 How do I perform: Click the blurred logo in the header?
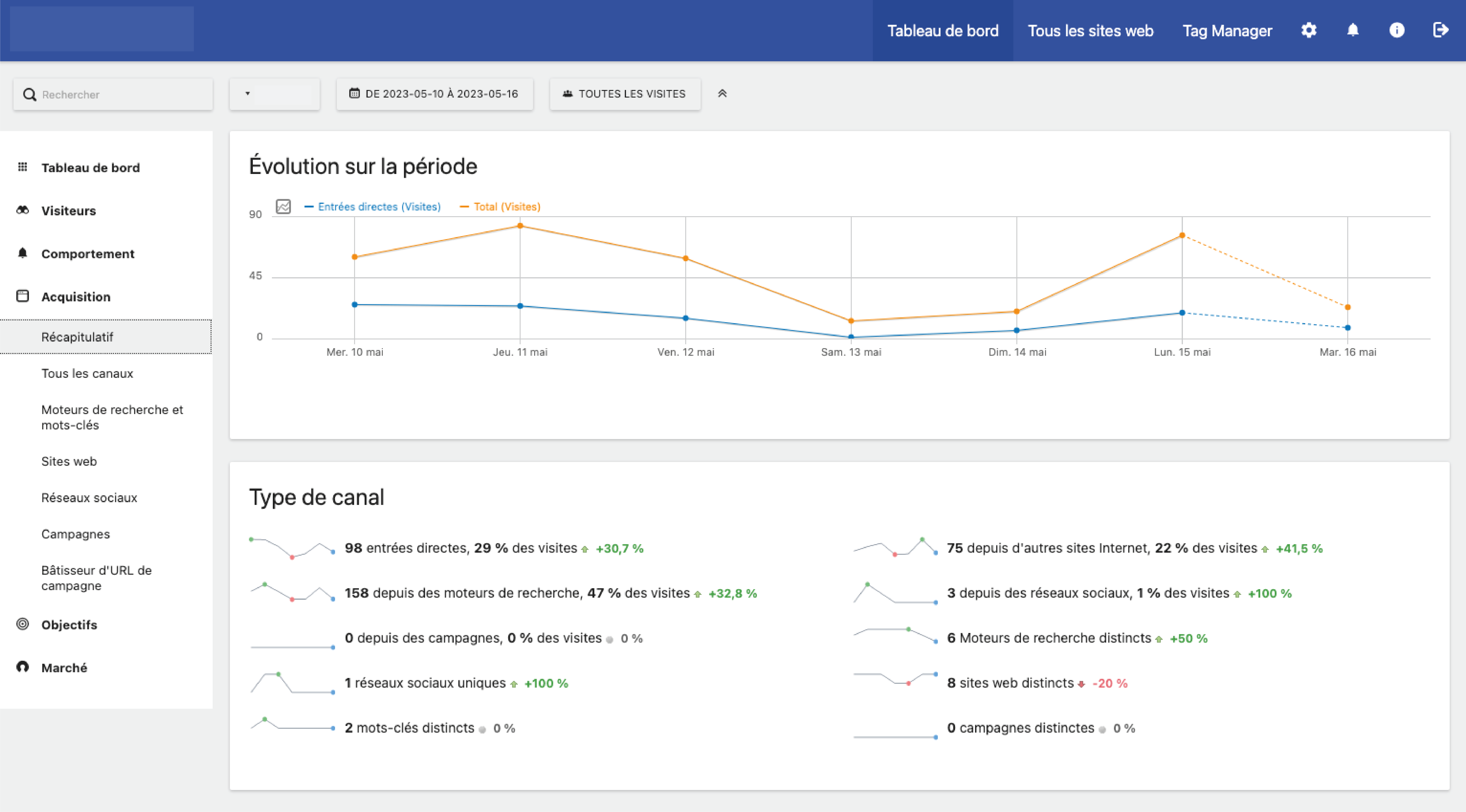click(102, 29)
